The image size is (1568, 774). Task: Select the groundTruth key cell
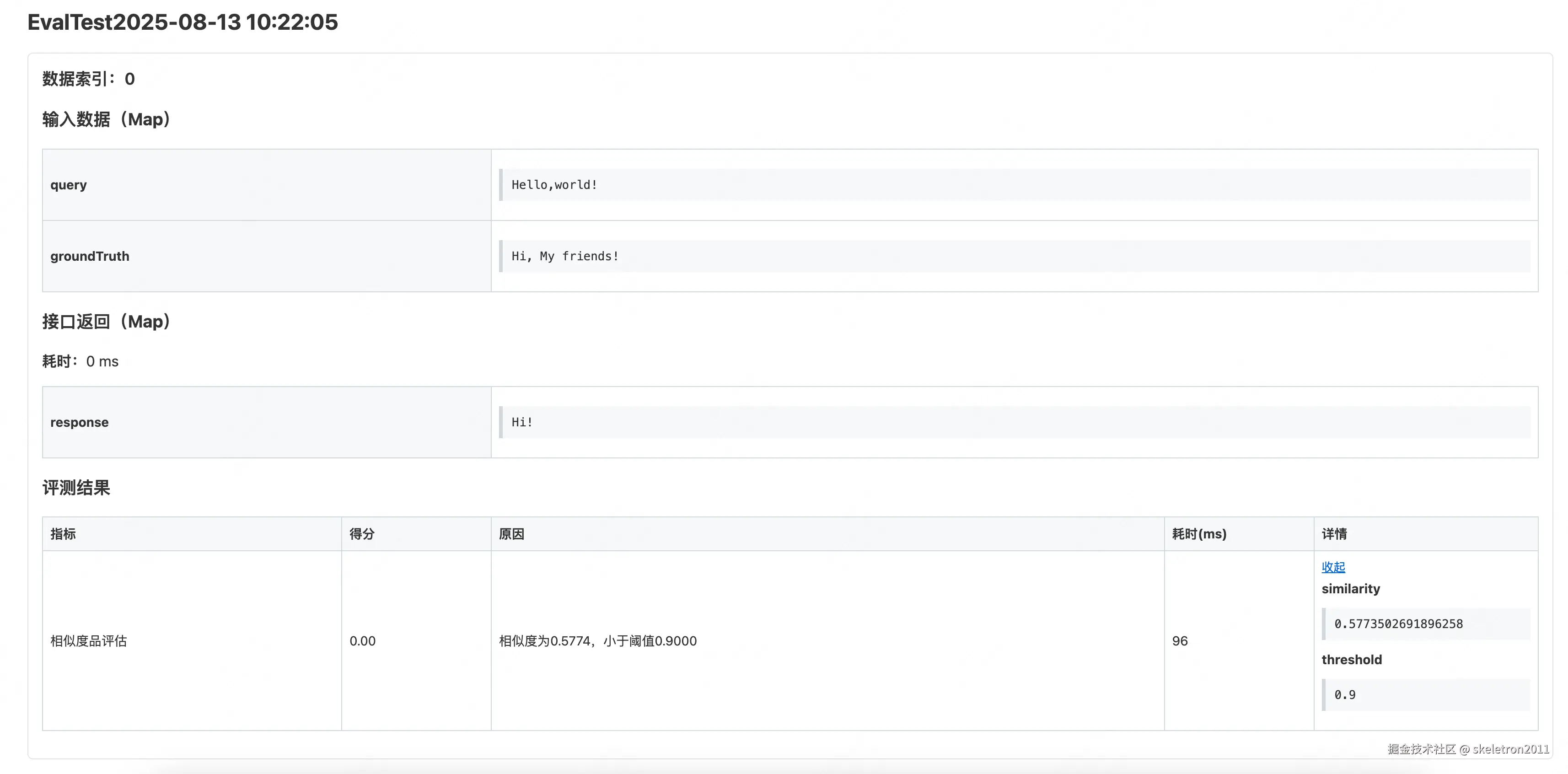coord(267,256)
